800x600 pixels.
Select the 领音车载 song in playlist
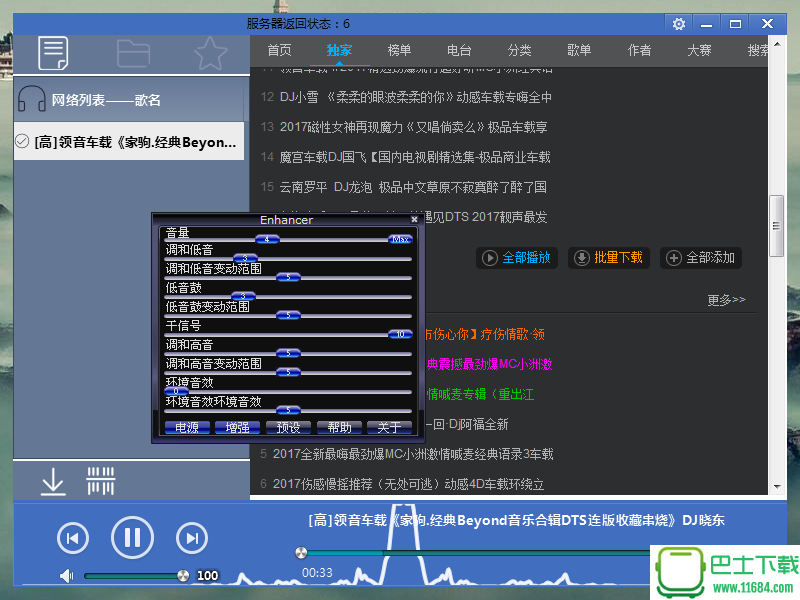pos(129,141)
